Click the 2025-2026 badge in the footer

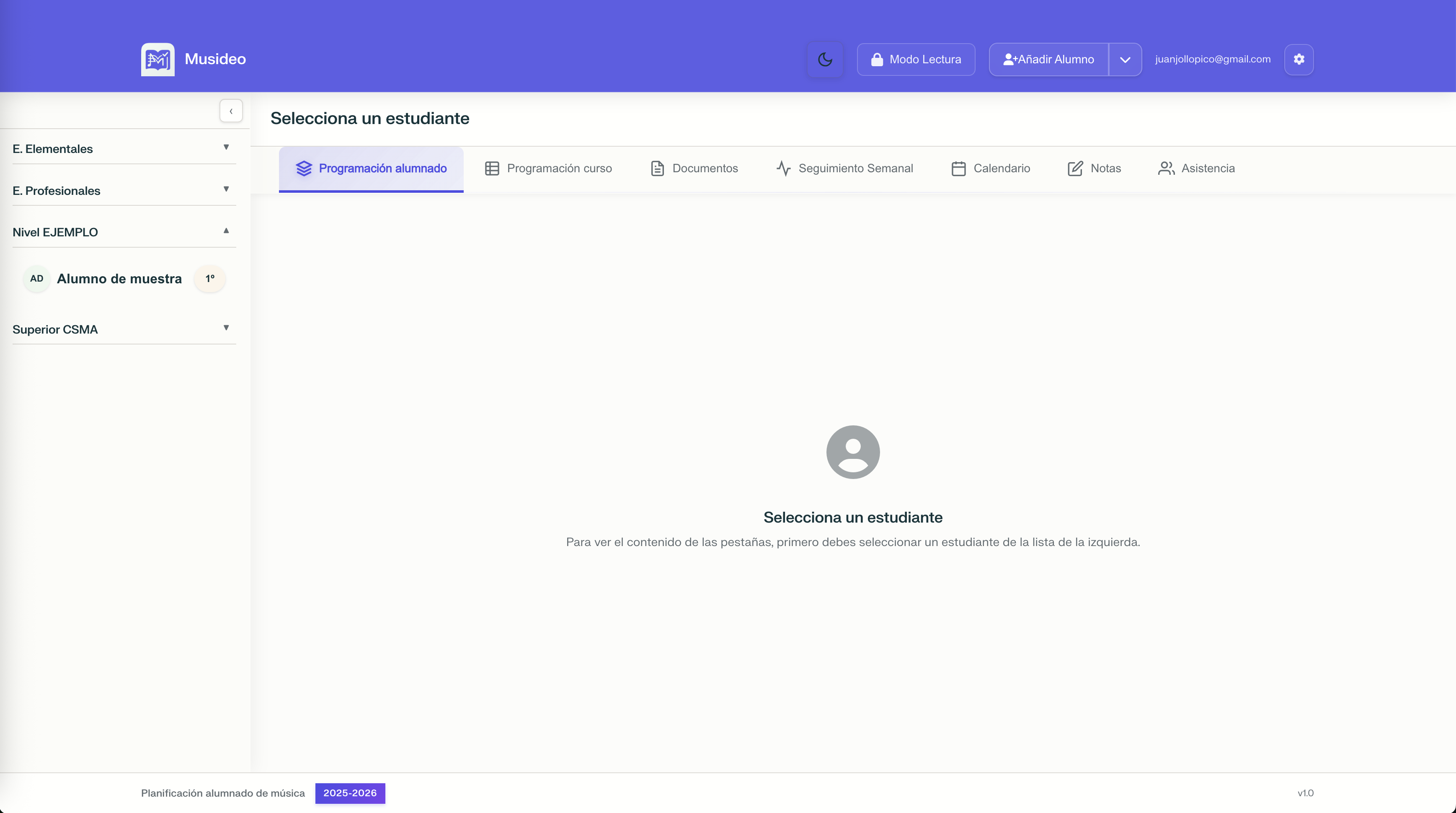351,792
